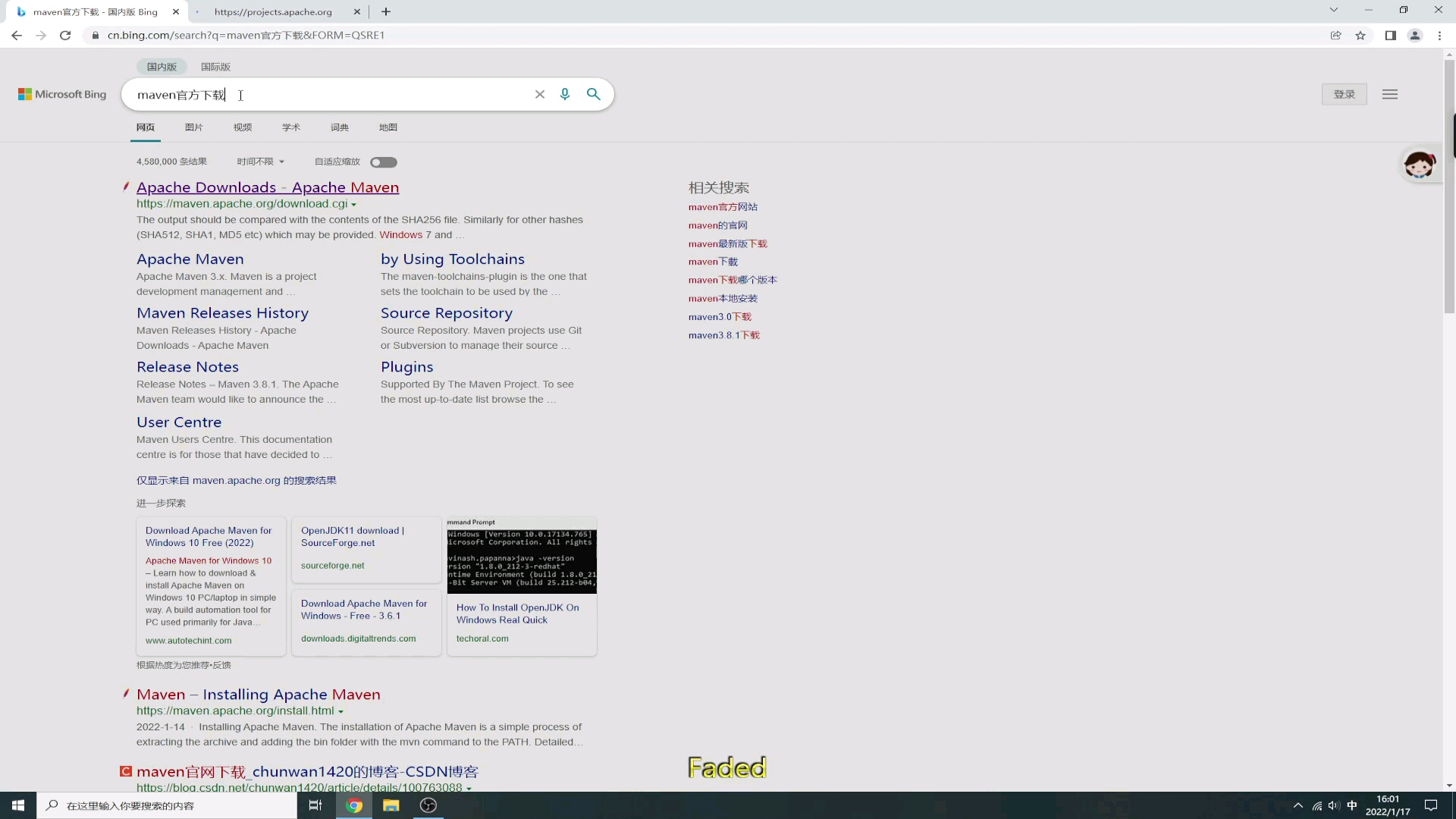Click the voice search microphone icon
1456x819 pixels.
pyautogui.click(x=565, y=94)
